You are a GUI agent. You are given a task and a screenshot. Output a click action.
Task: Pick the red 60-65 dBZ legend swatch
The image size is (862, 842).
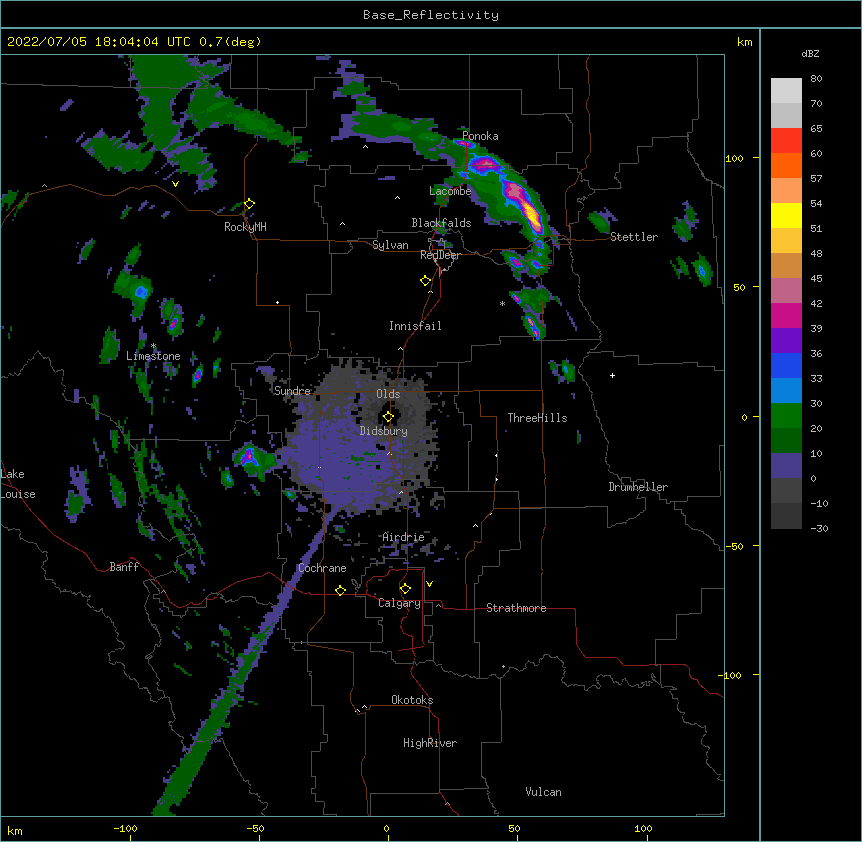pos(786,141)
